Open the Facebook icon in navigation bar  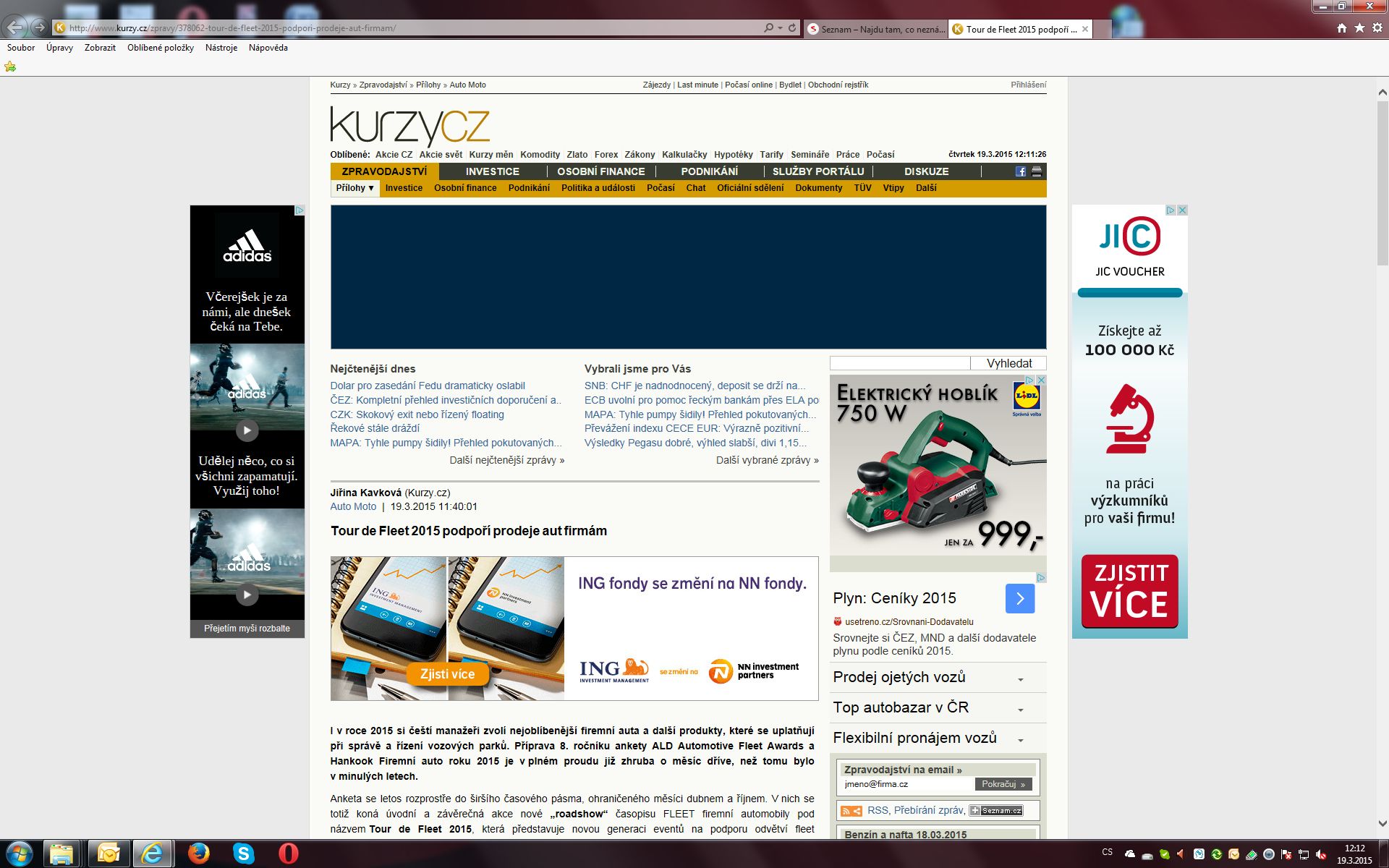[1020, 171]
